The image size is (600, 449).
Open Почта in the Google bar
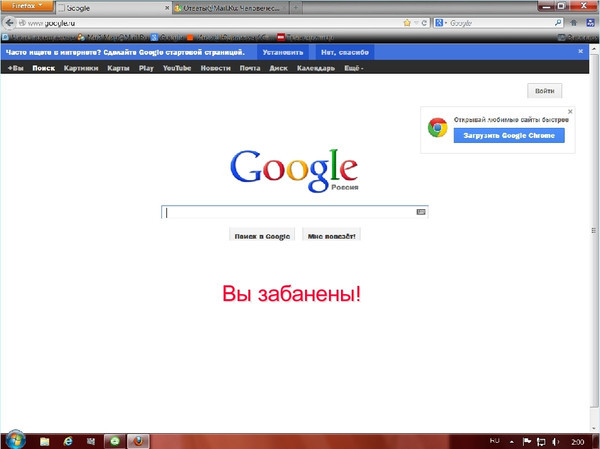250,68
